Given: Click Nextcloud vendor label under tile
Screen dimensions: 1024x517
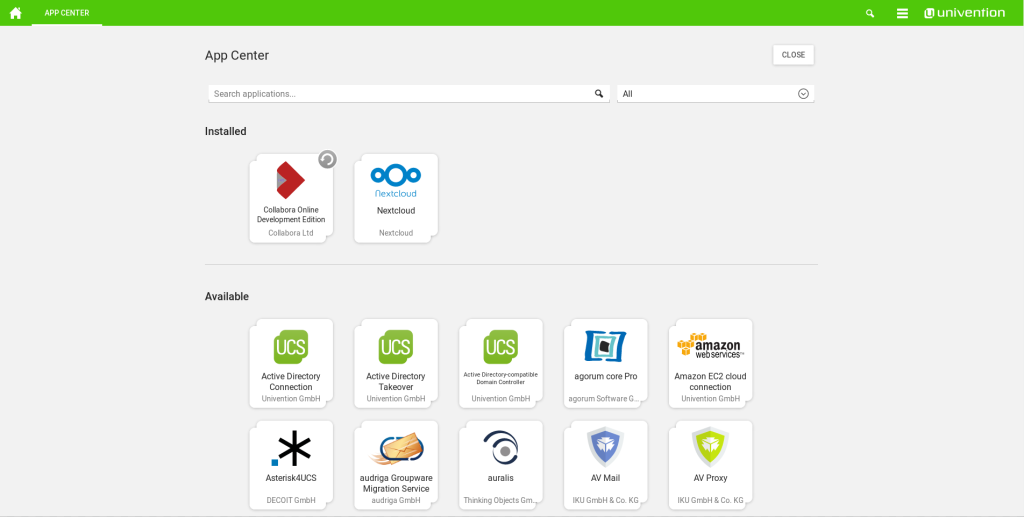Looking at the screenshot, I should 396,233.
